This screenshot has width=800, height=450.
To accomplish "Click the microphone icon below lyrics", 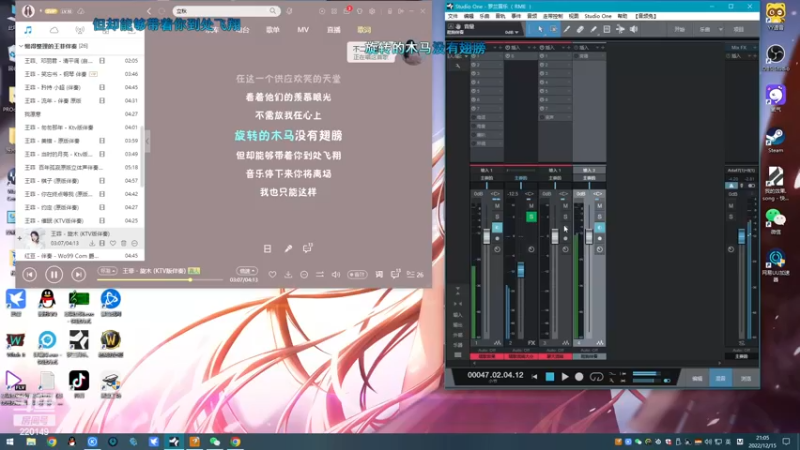I will tap(288, 248).
